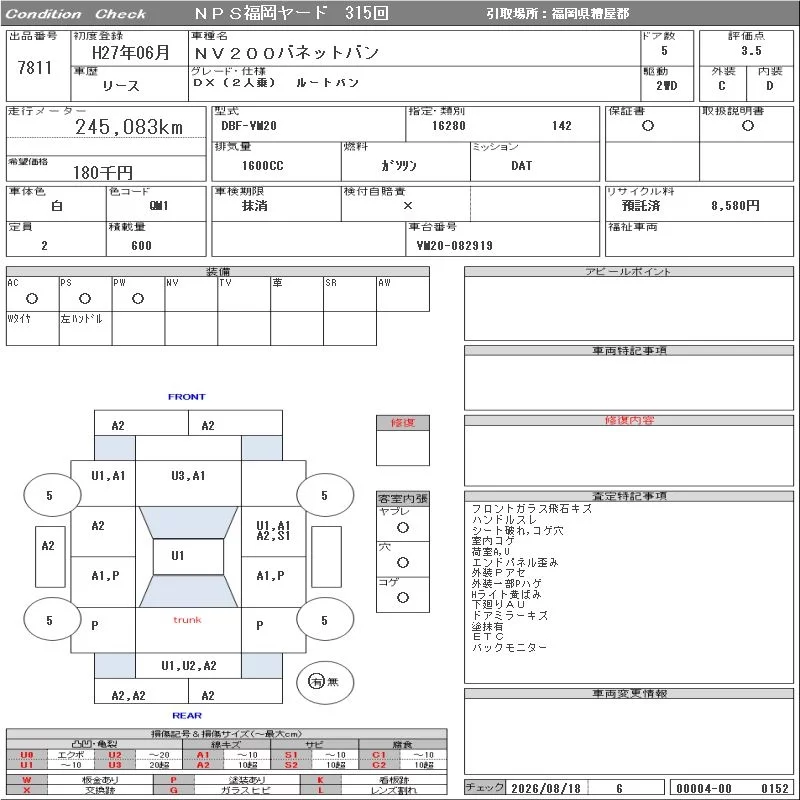Click the red U3 legend swatch

[x=115, y=765]
